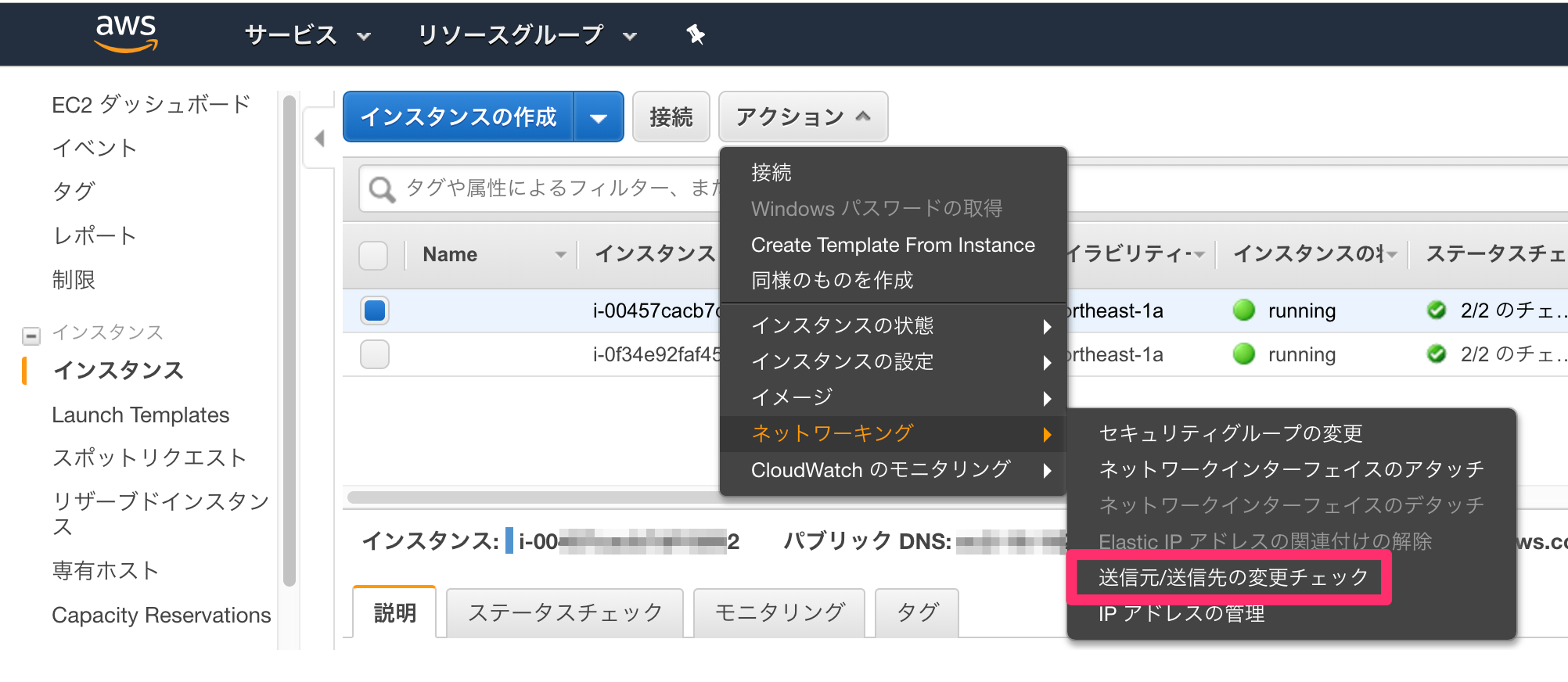Screen dimensions: 1568x682
Task: Open リザーブドインスタンス in sidebar
Action: [x=160, y=514]
